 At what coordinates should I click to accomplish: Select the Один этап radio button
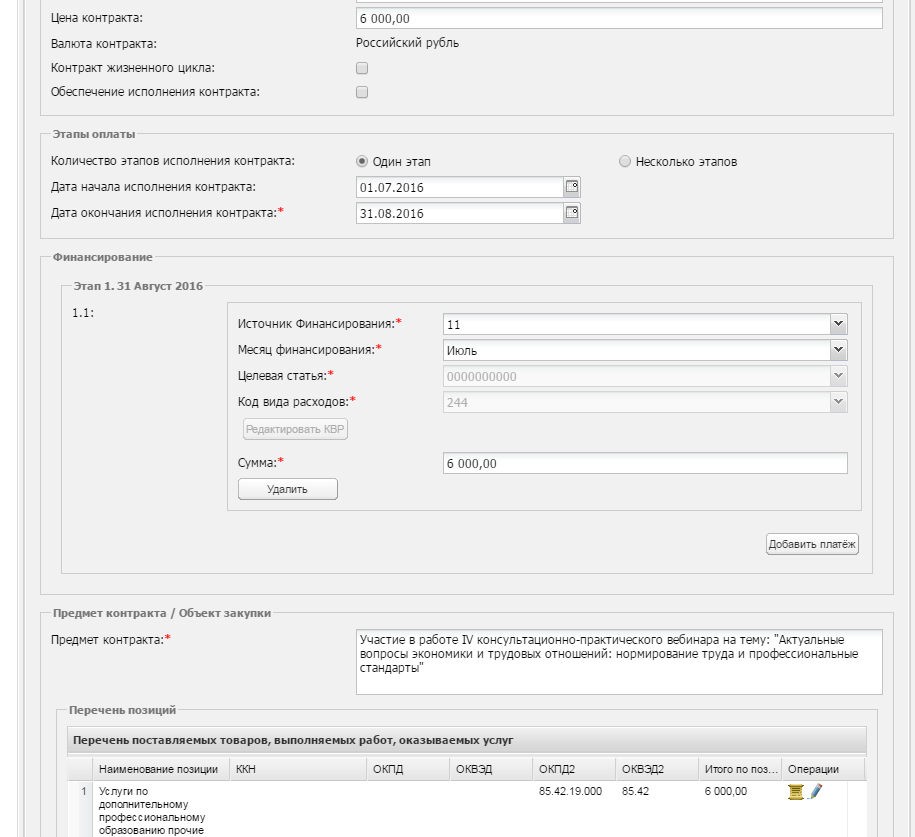pos(362,161)
